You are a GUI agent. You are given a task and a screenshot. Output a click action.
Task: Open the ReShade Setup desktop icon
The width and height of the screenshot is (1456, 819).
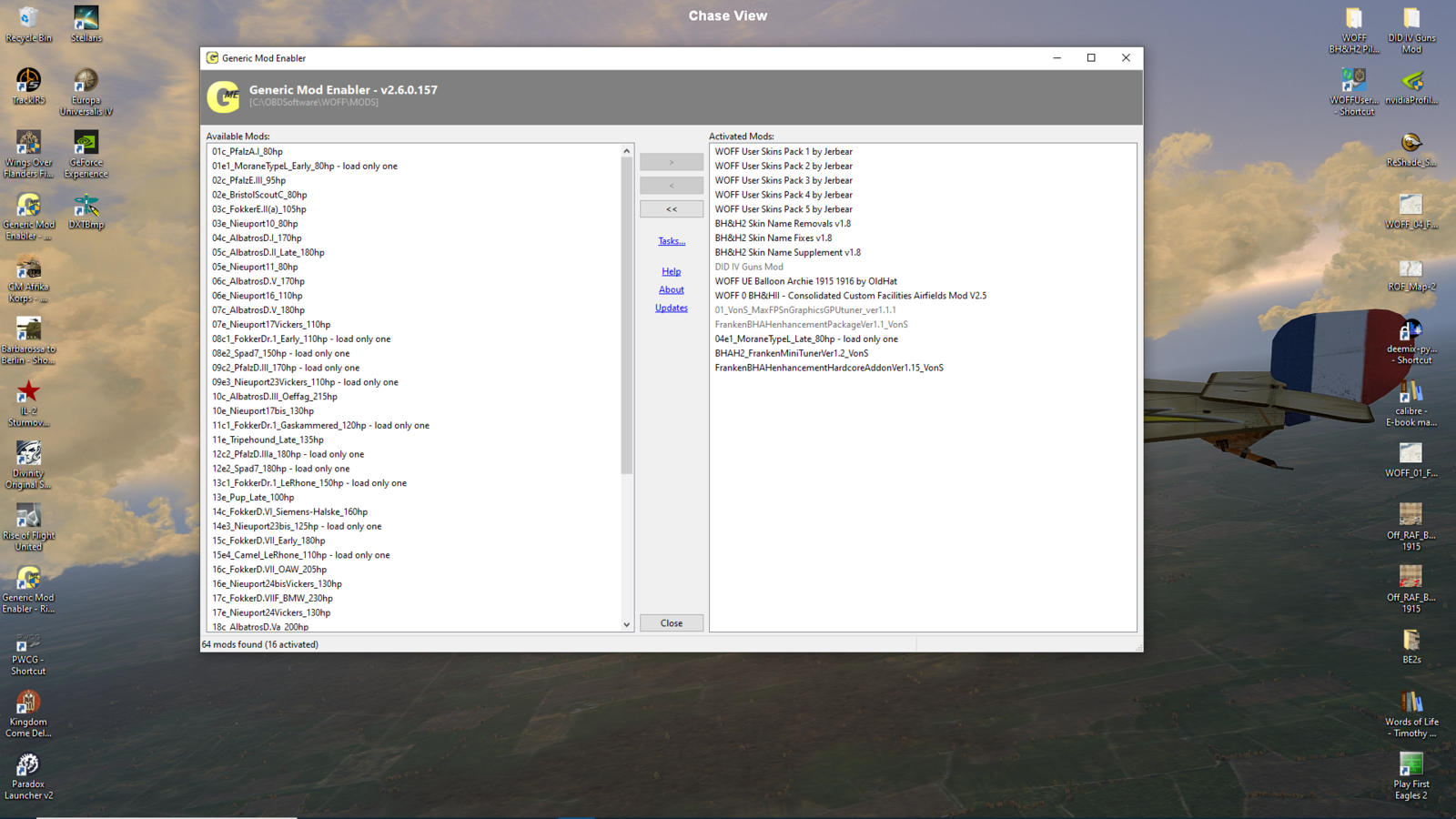tap(1411, 149)
